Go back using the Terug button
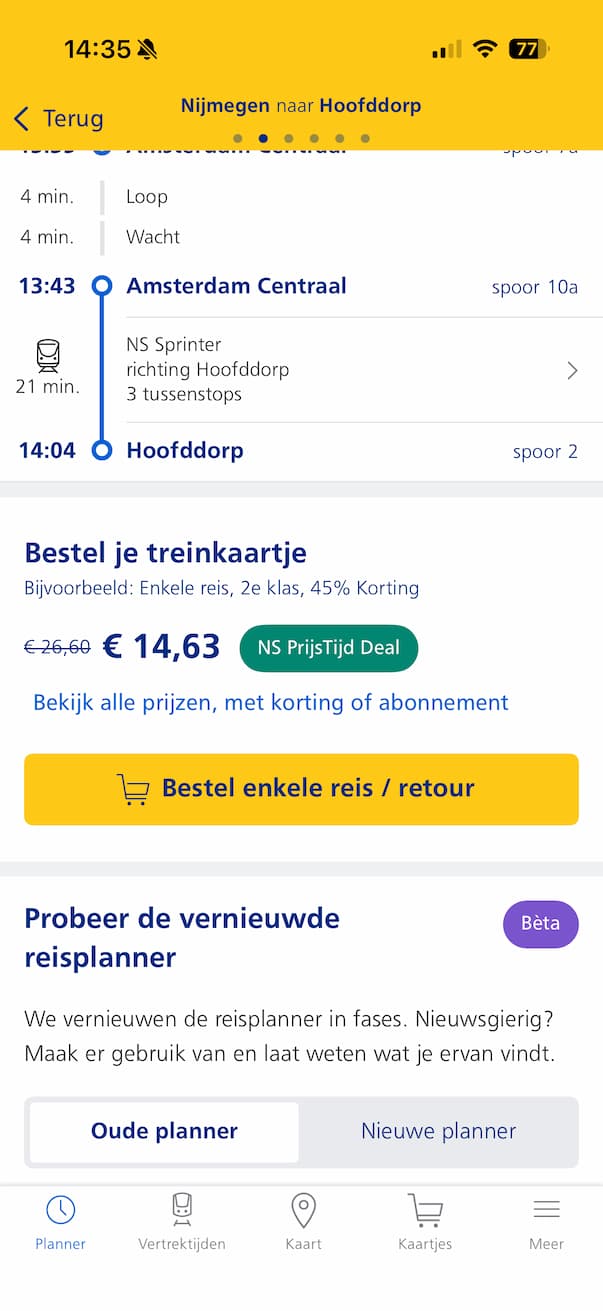The width and height of the screenshot is (603, 1311). [57, 118]
